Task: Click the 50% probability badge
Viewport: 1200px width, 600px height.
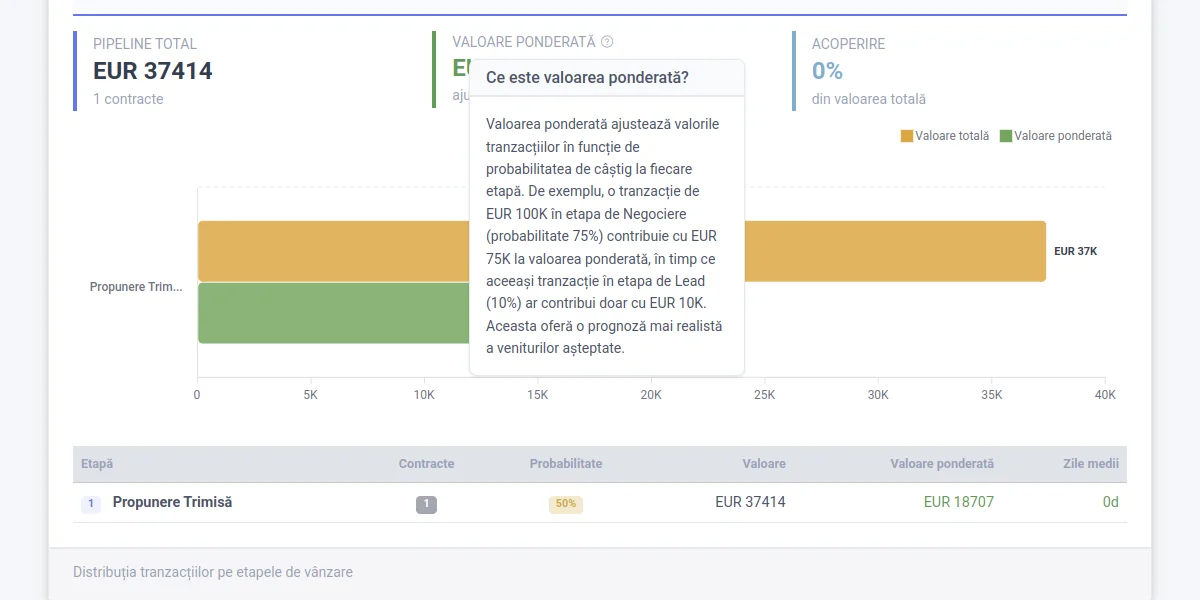Action: 565,504
